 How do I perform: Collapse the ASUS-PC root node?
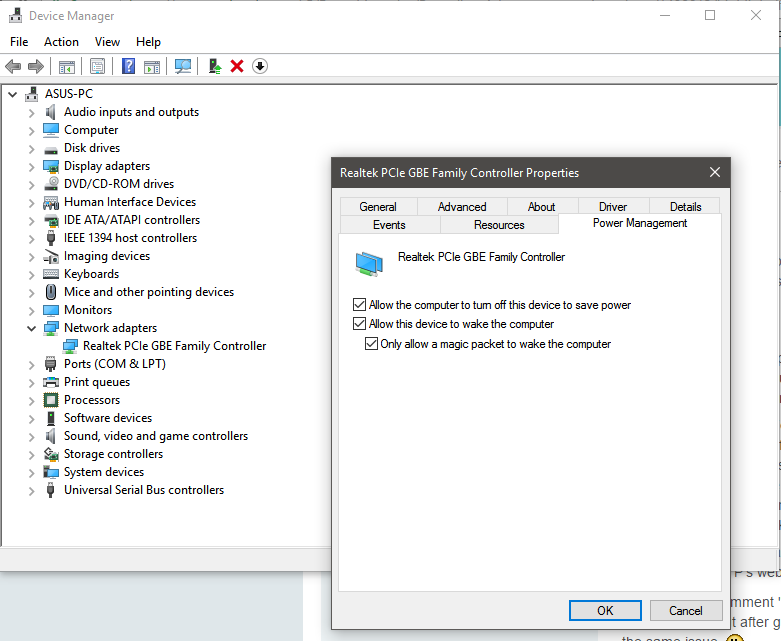(12, 94)
